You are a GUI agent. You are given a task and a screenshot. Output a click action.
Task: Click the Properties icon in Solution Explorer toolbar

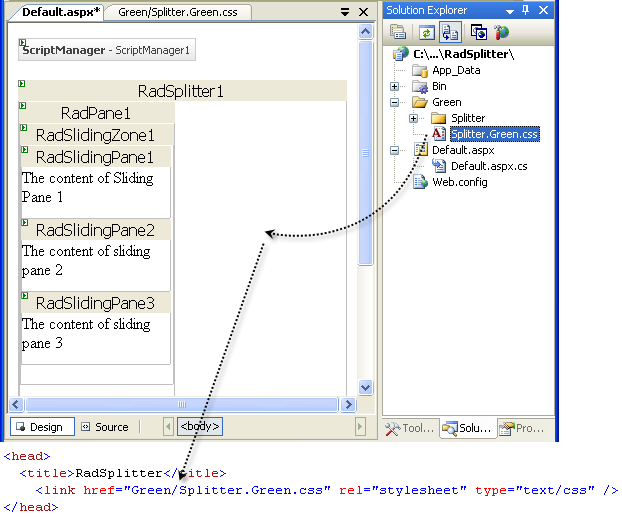[x=398, y=33]
